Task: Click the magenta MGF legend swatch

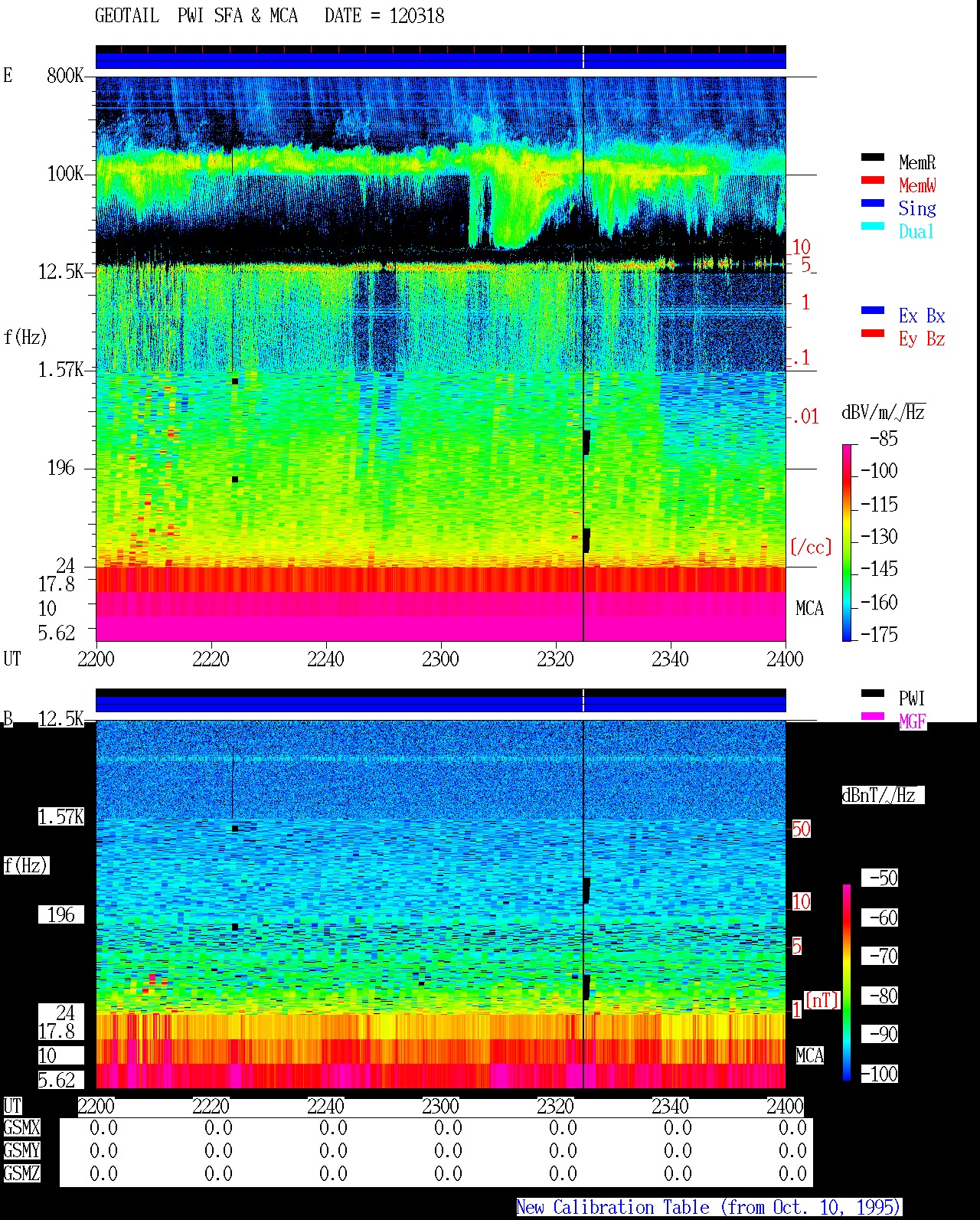Action: click(x=873, y=717)
